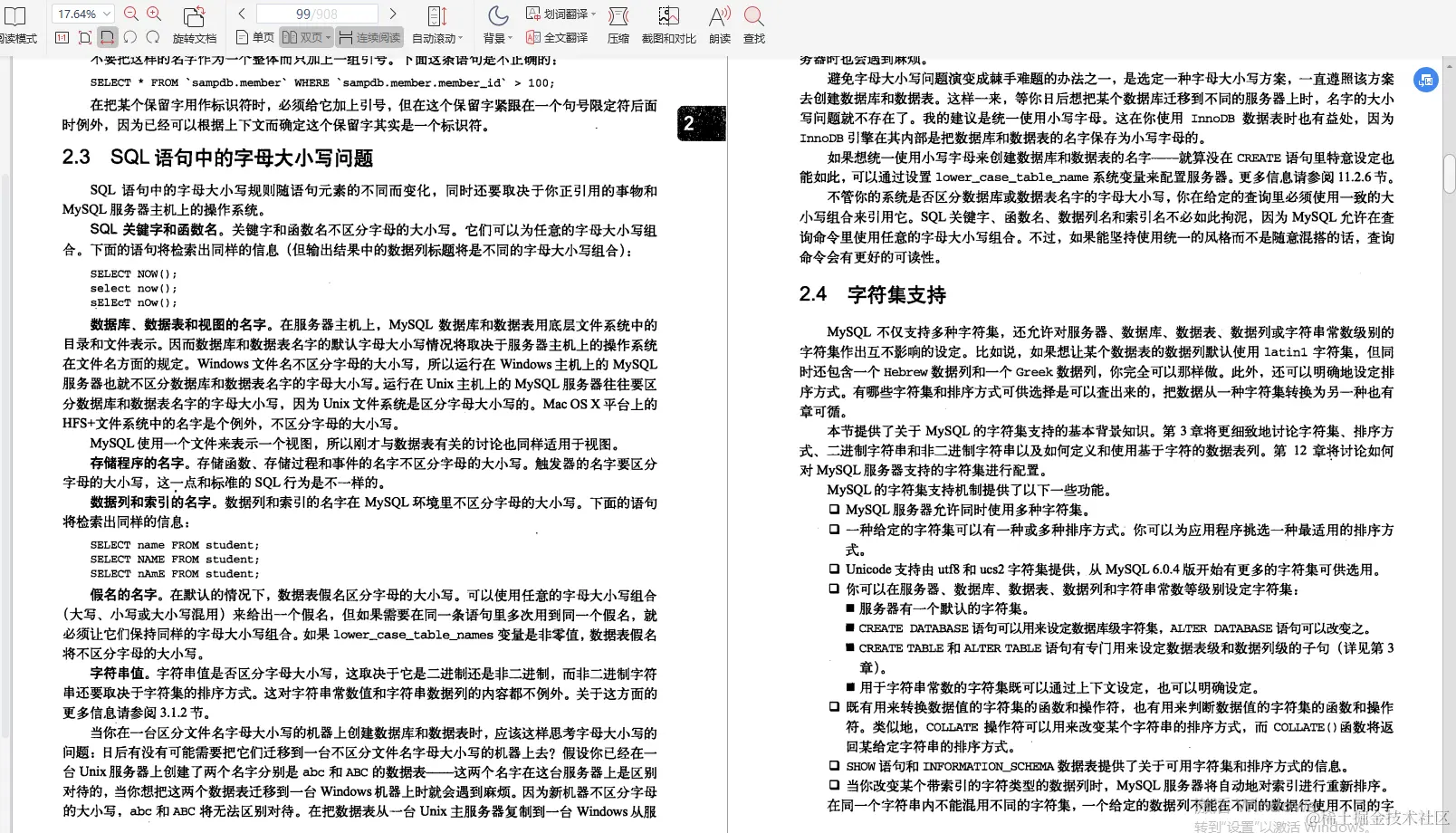Go to next page with right arrow
This screenshot has width=1456, height=833.
(392, 14)
